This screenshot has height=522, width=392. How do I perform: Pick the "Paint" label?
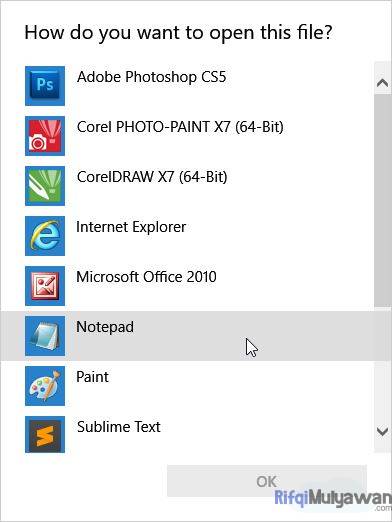[92, 377]
